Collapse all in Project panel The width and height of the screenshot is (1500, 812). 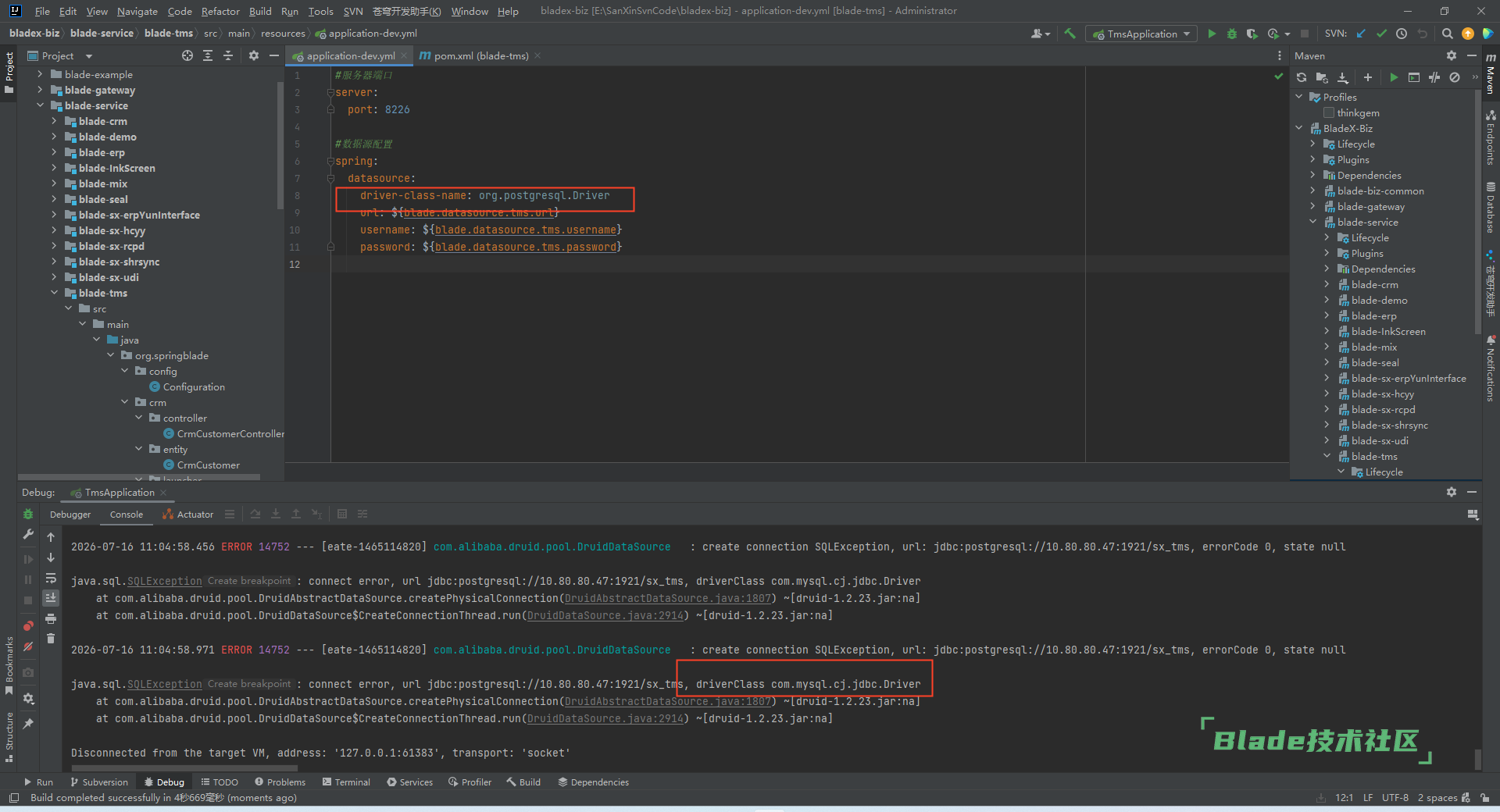[228, 55]
